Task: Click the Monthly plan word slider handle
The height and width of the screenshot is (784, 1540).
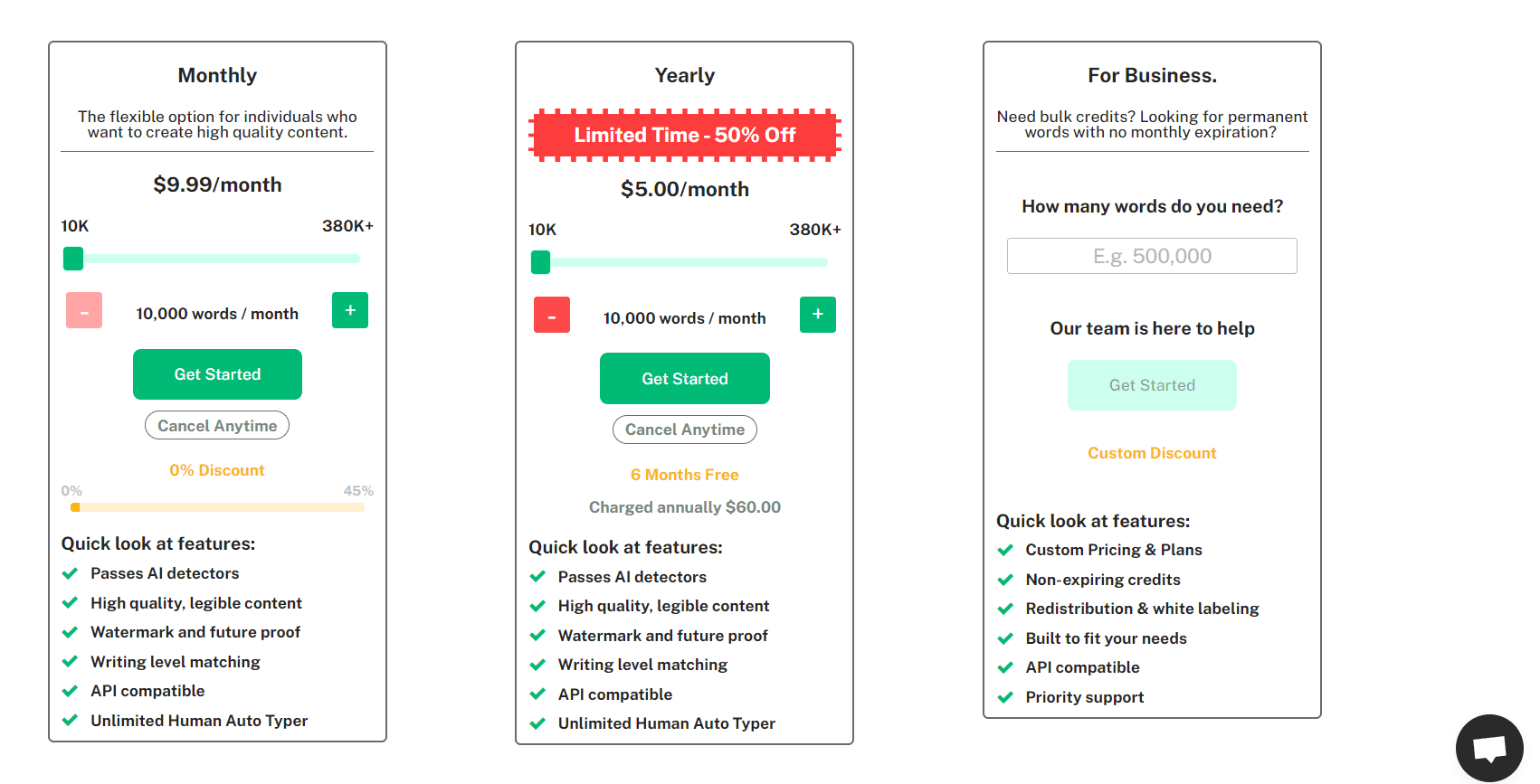Action: tap(73, 259)
